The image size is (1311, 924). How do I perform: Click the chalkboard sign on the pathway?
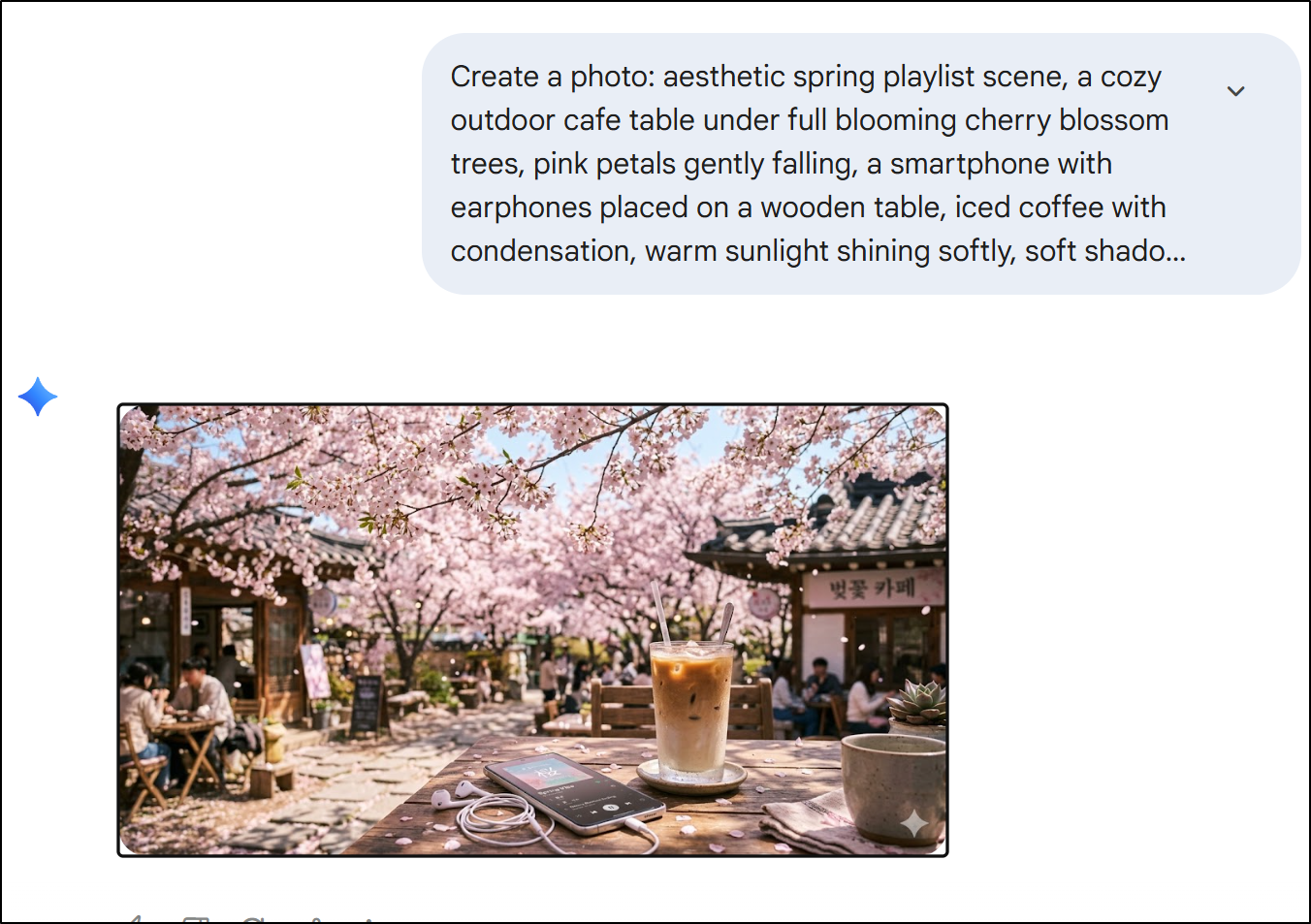tap(367, 704)
